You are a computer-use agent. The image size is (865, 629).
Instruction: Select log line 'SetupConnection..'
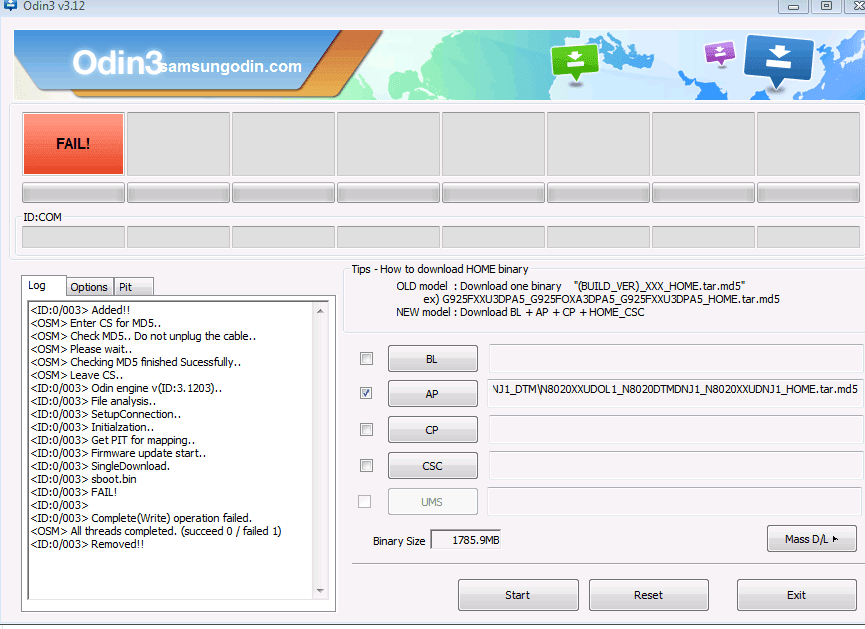click(105, 414)
